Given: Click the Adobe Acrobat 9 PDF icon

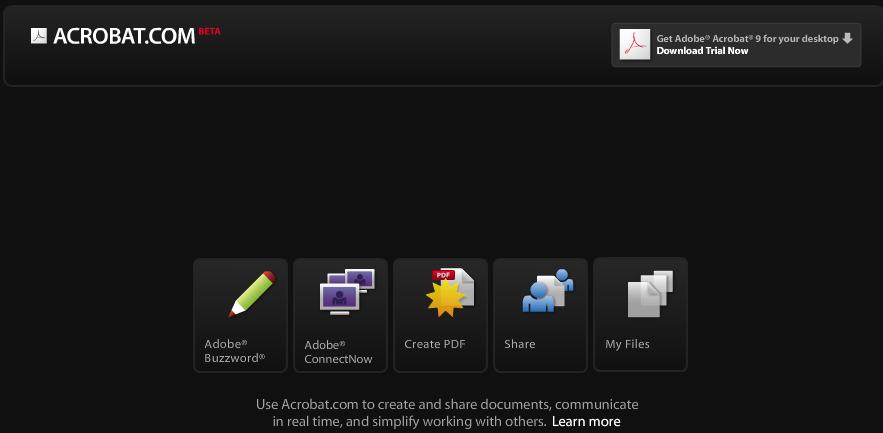Looking at the screenshot, I should 635,44.
